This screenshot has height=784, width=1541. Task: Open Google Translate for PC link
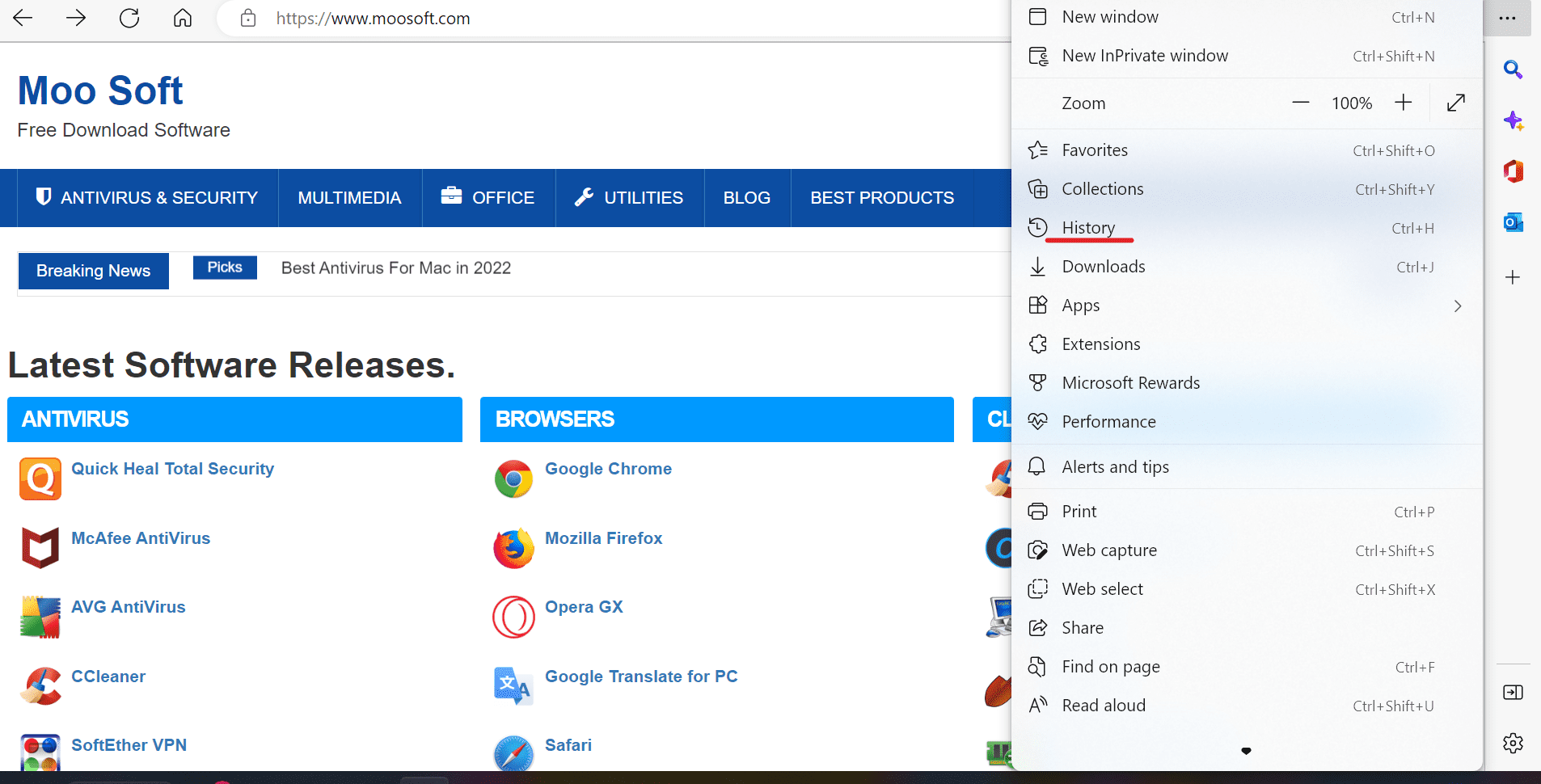(x=641, y=677)
